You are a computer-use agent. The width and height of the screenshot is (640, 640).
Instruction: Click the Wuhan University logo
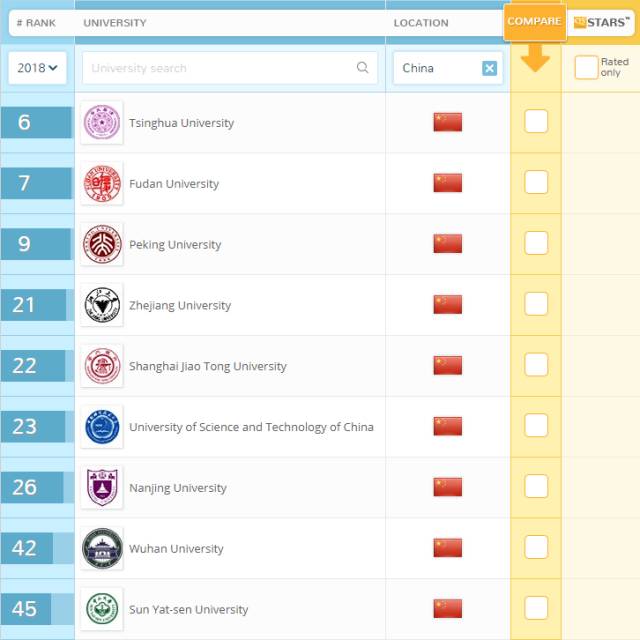click(102, 548)
